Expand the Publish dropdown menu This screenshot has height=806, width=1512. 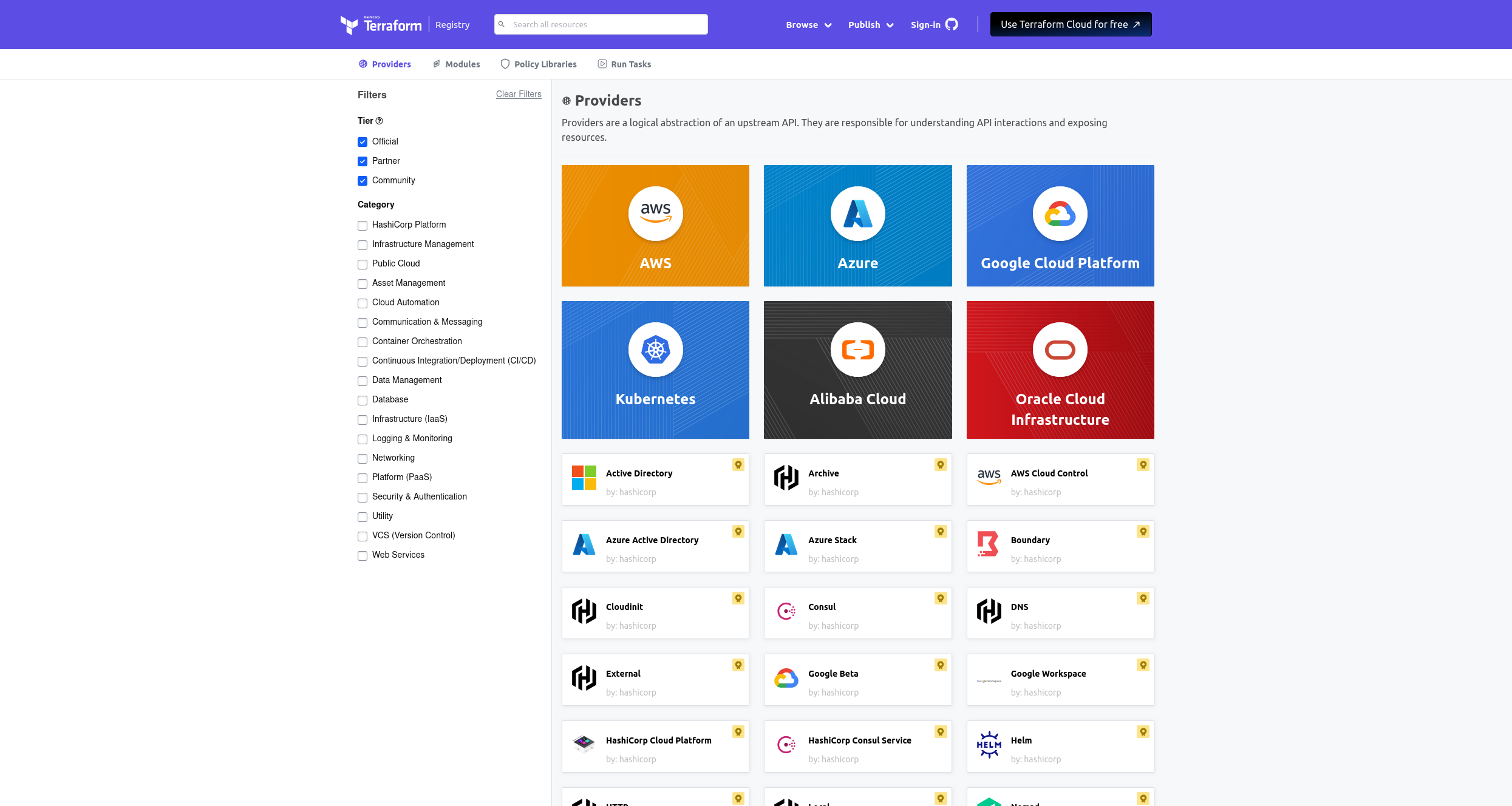pyautogui.click(x=871, y=25)
